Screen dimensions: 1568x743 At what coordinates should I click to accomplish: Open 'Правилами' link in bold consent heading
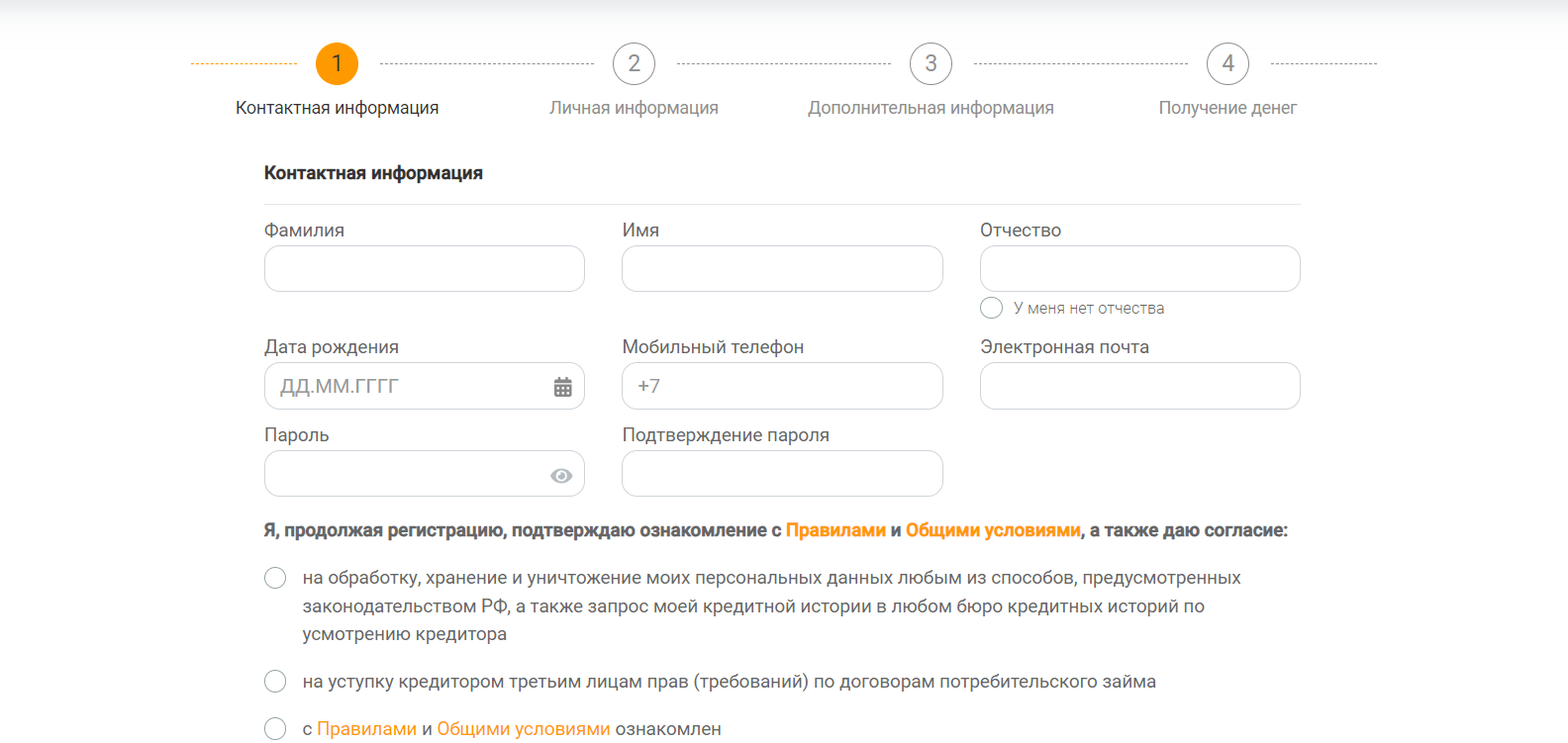click(835, 530)
